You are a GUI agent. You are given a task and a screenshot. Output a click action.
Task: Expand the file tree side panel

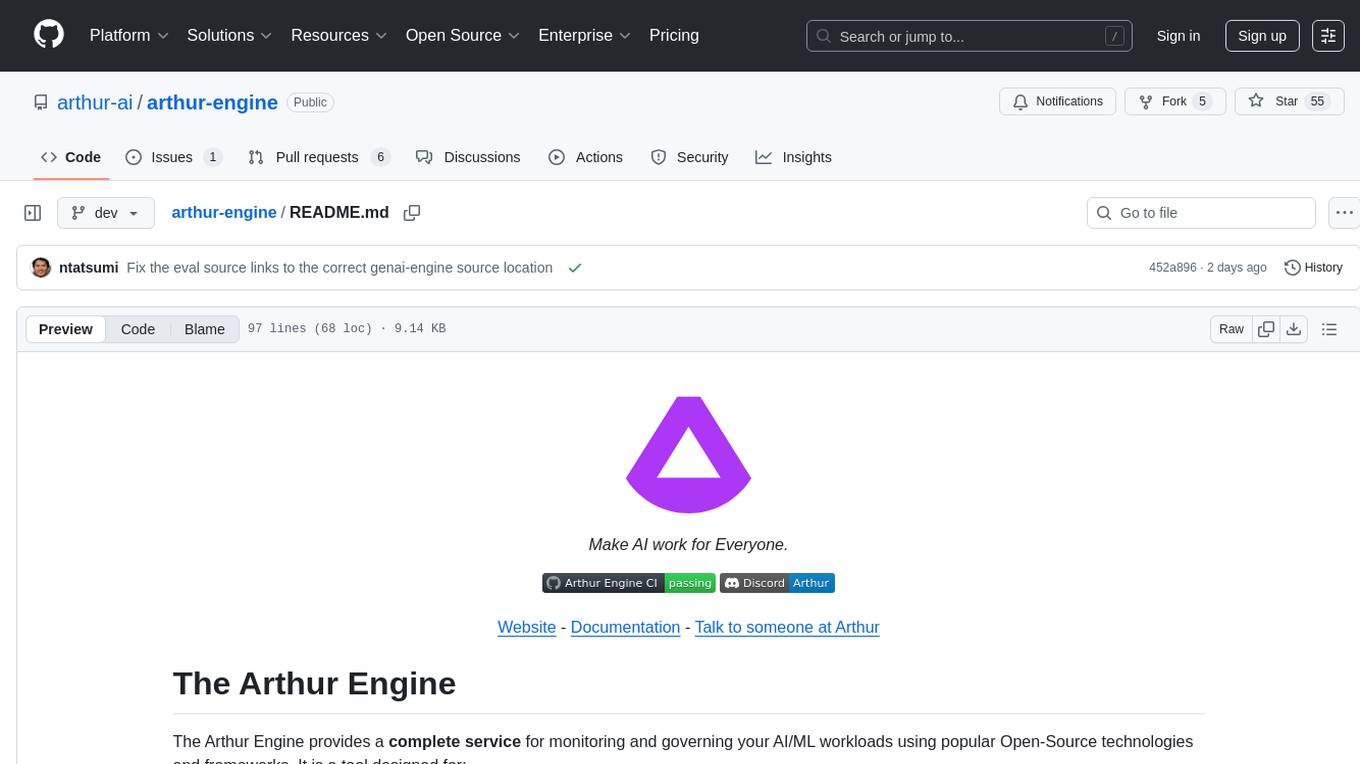click(x=33, y=213)
